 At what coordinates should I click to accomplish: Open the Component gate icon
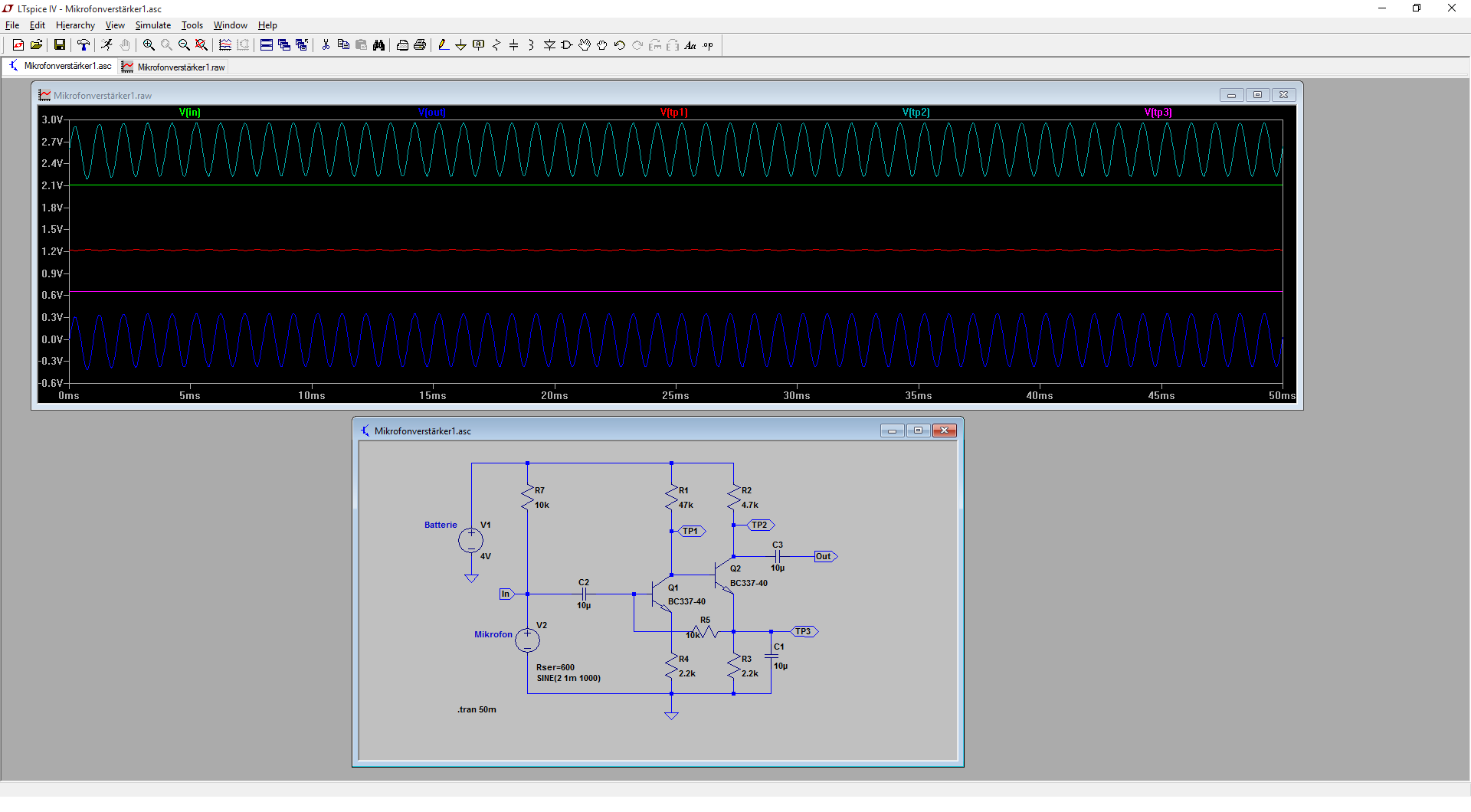click(x=567, y=45)
